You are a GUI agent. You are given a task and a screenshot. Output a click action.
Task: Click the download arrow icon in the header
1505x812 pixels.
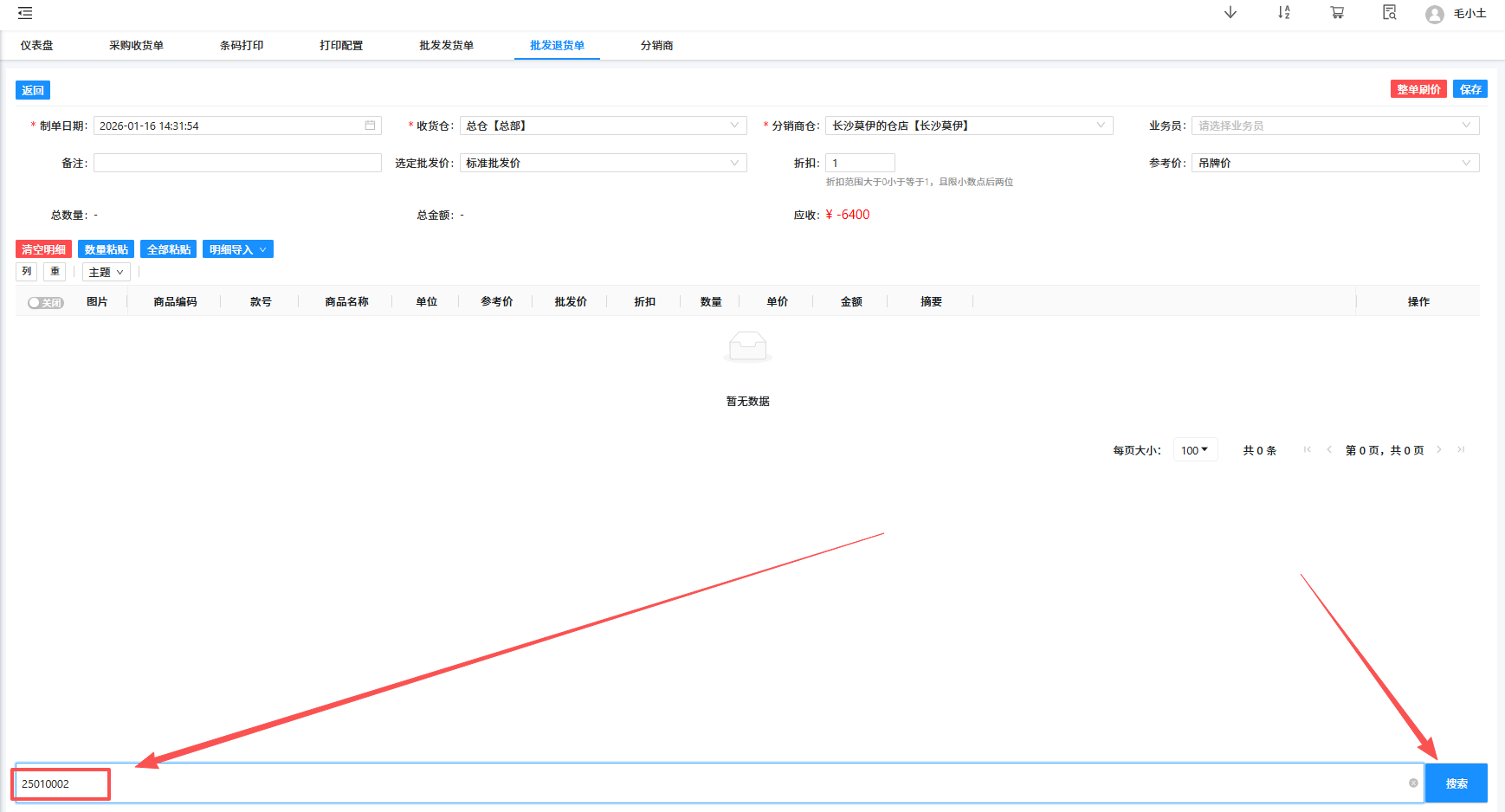coord(1230,13)
